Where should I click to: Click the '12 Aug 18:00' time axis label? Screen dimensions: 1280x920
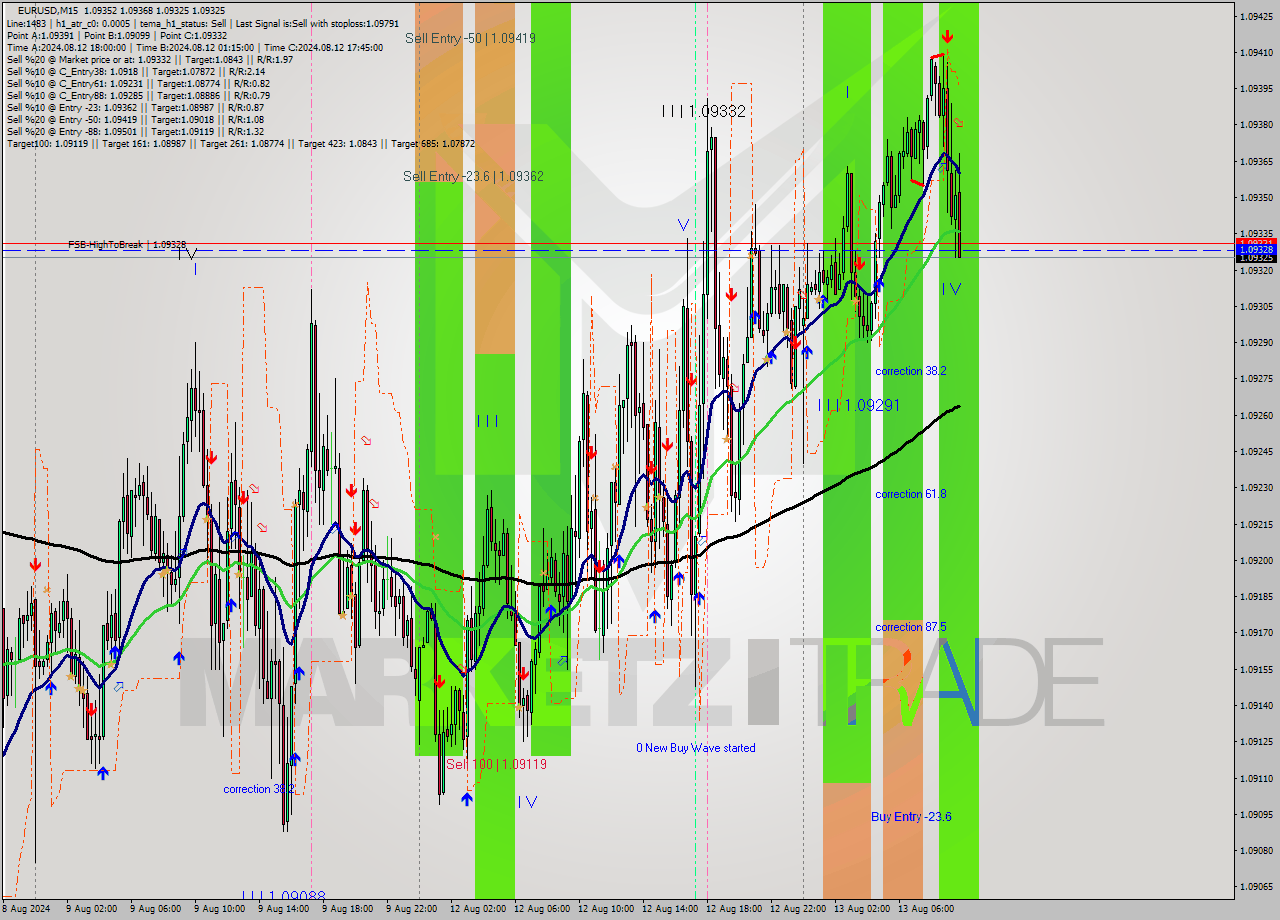tap(733, 909)
